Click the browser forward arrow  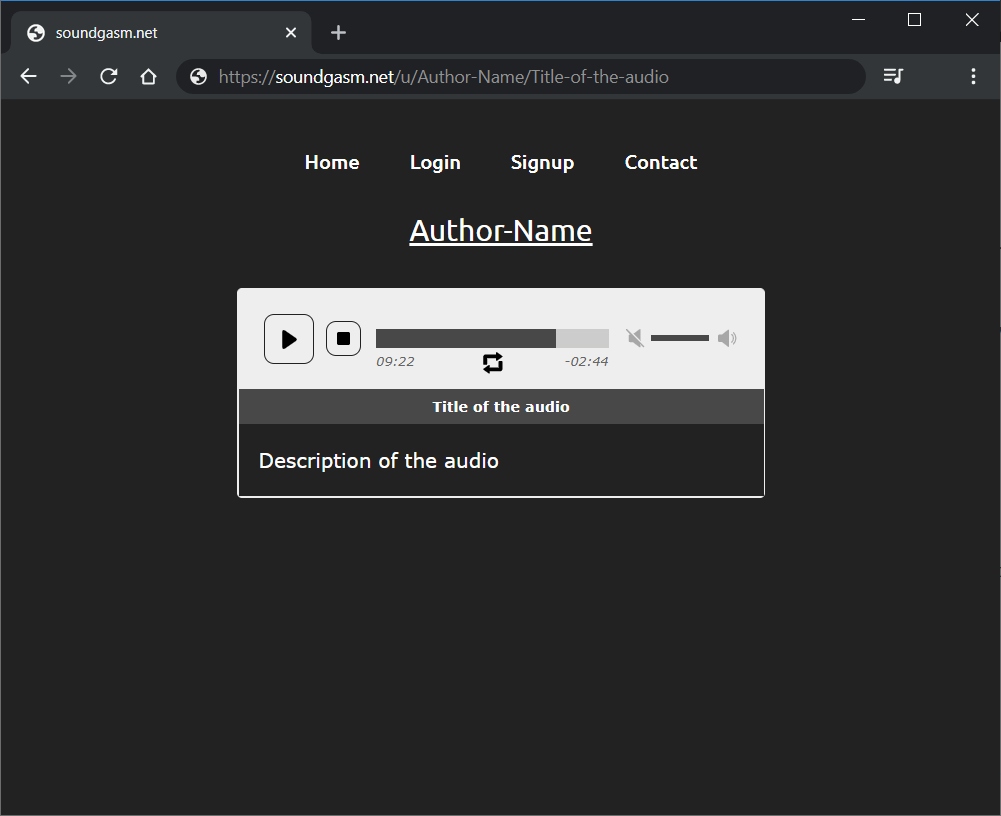click(x=68, y=77)
